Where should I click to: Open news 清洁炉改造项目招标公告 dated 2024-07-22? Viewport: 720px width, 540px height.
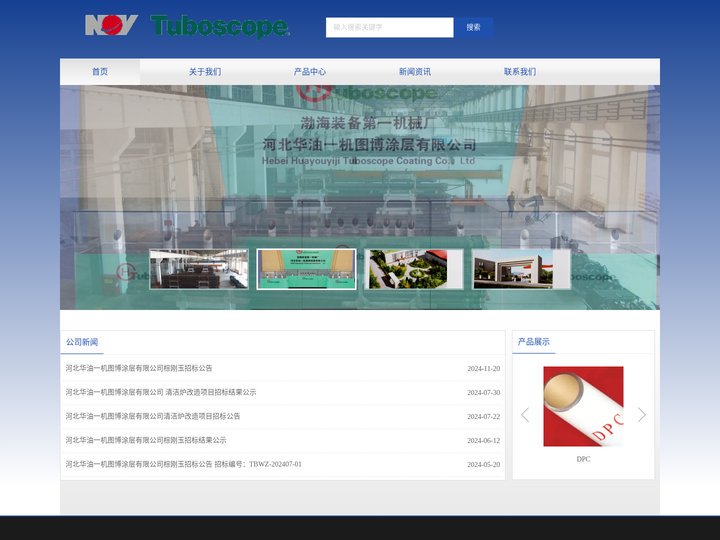[x=152, y=416]
